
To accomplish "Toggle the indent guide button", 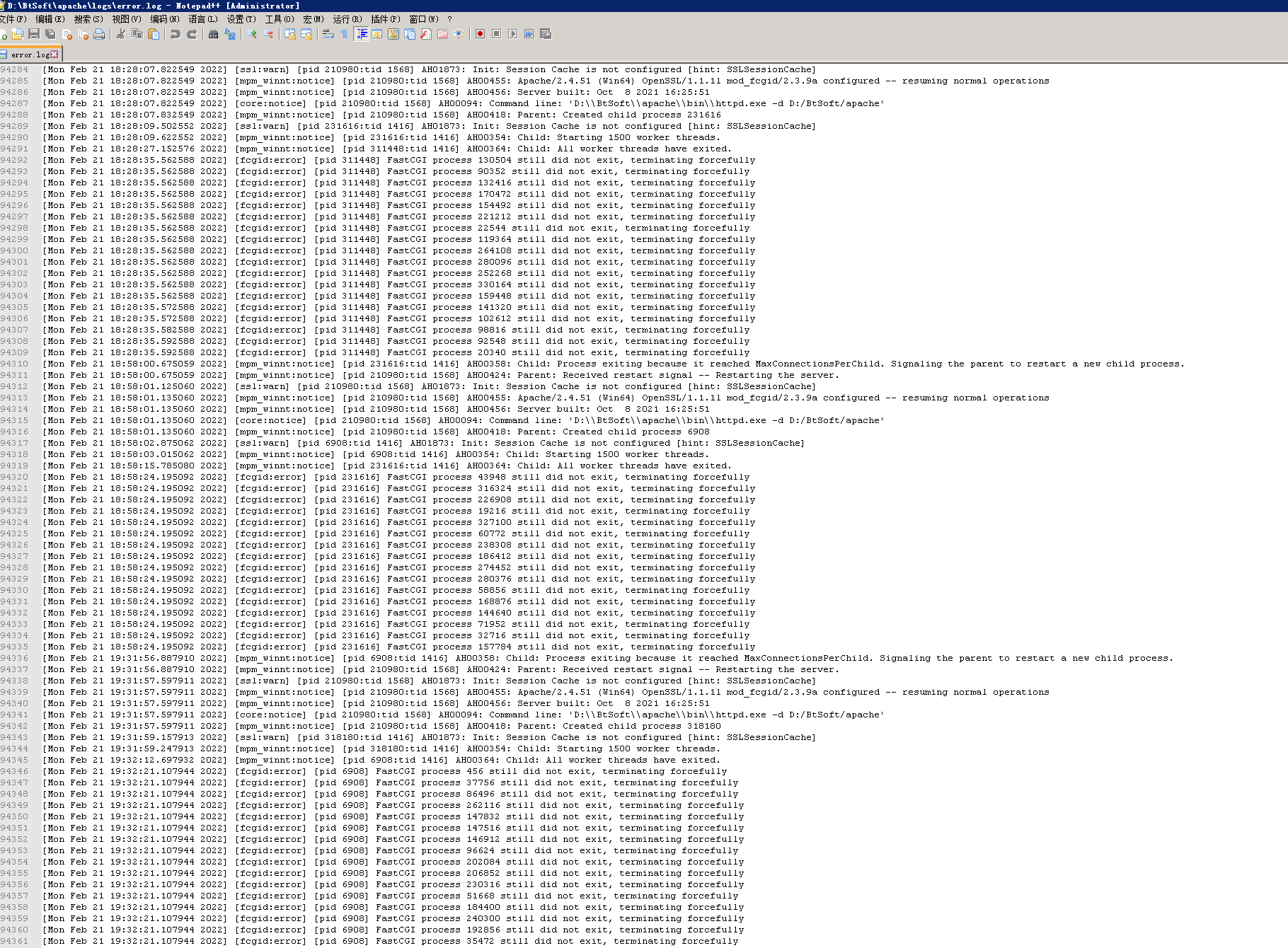I will point(362,34).
